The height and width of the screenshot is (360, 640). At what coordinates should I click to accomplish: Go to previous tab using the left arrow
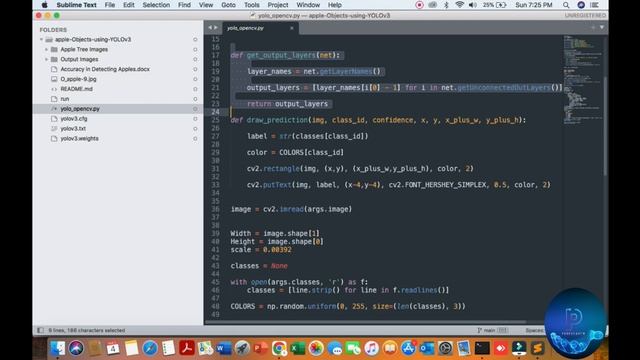(x=210, y=28)
